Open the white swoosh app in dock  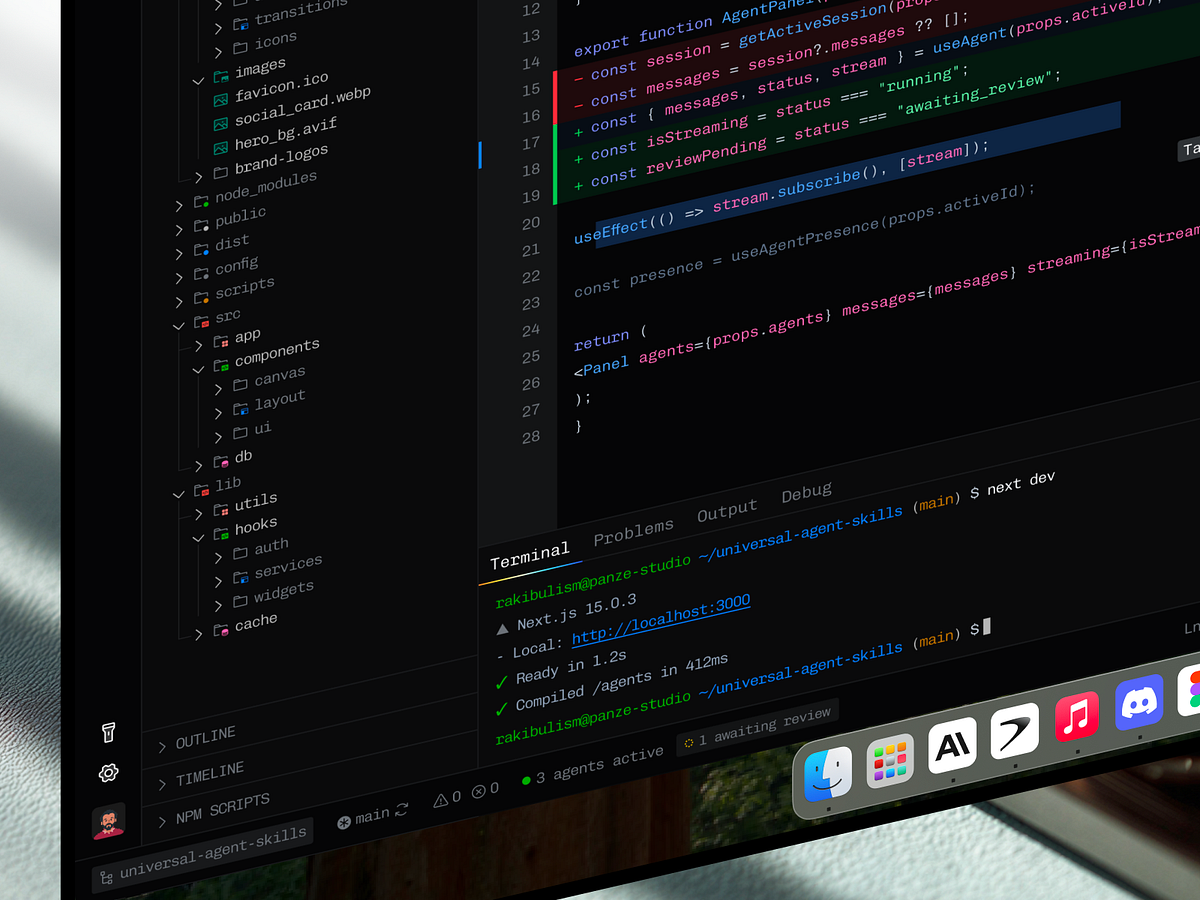(1014, 731)
